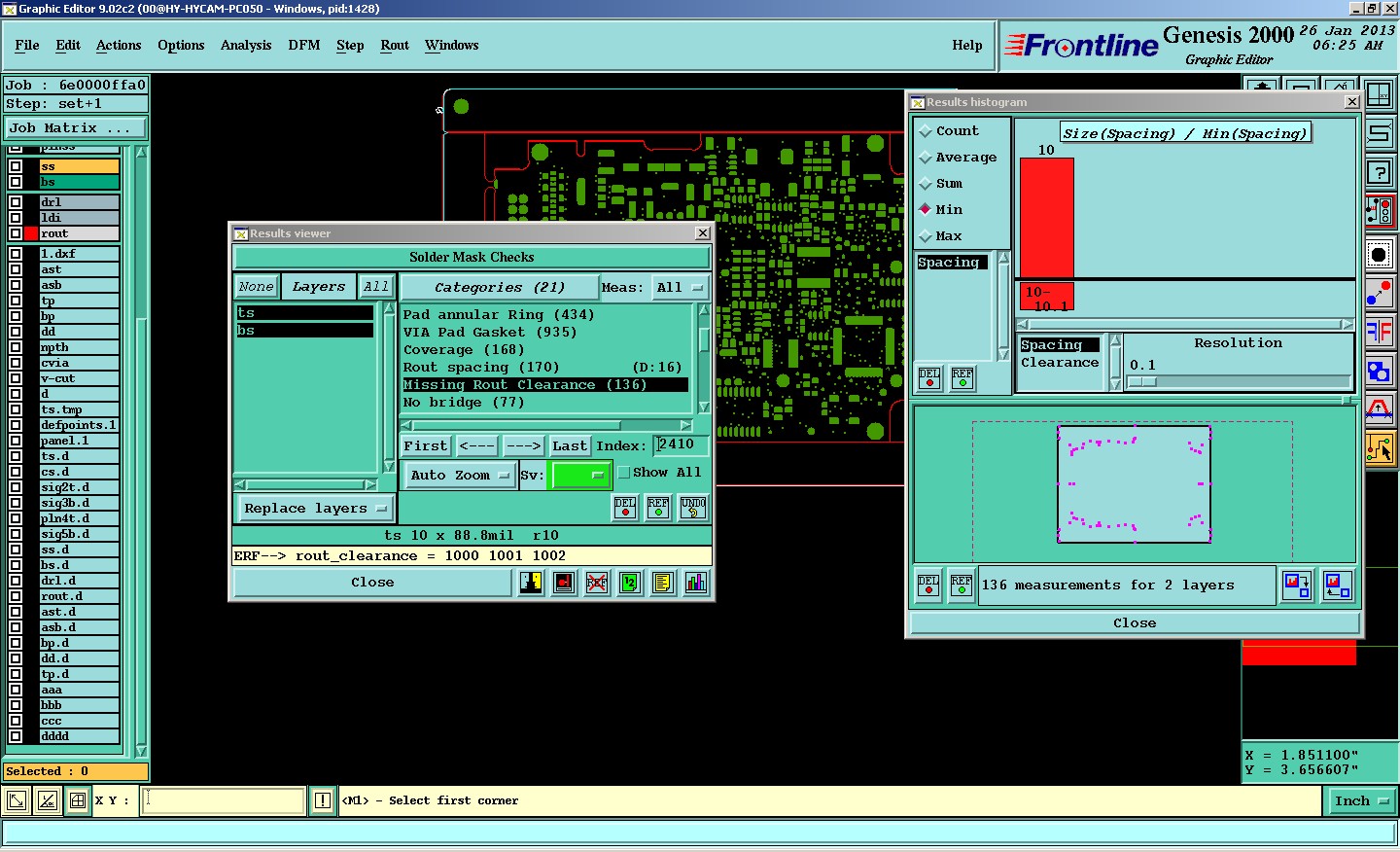The image size is (1400, 852).
Task: Click the question mark help icon in right toolbar
Action: [x=1379, y=173]
